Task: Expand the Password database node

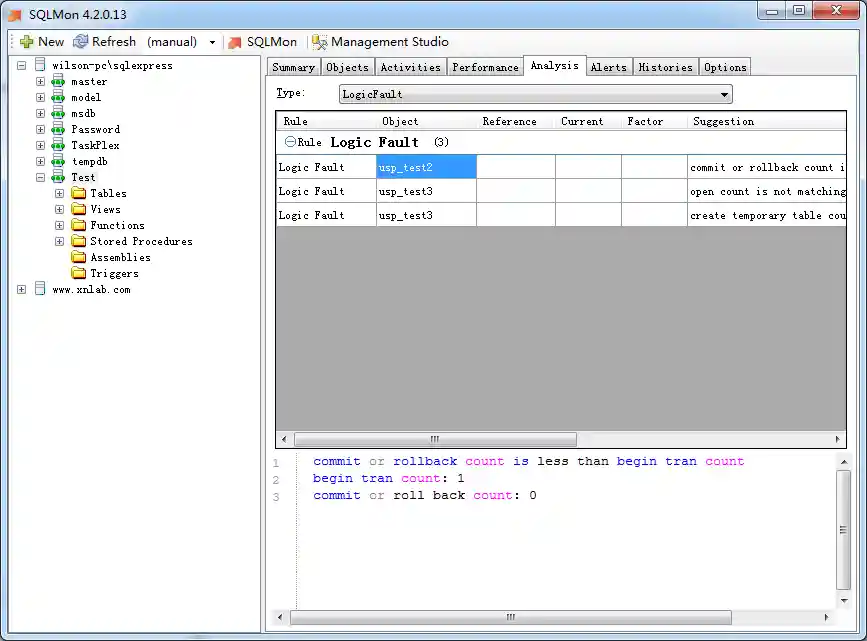Action: point(38,129)
